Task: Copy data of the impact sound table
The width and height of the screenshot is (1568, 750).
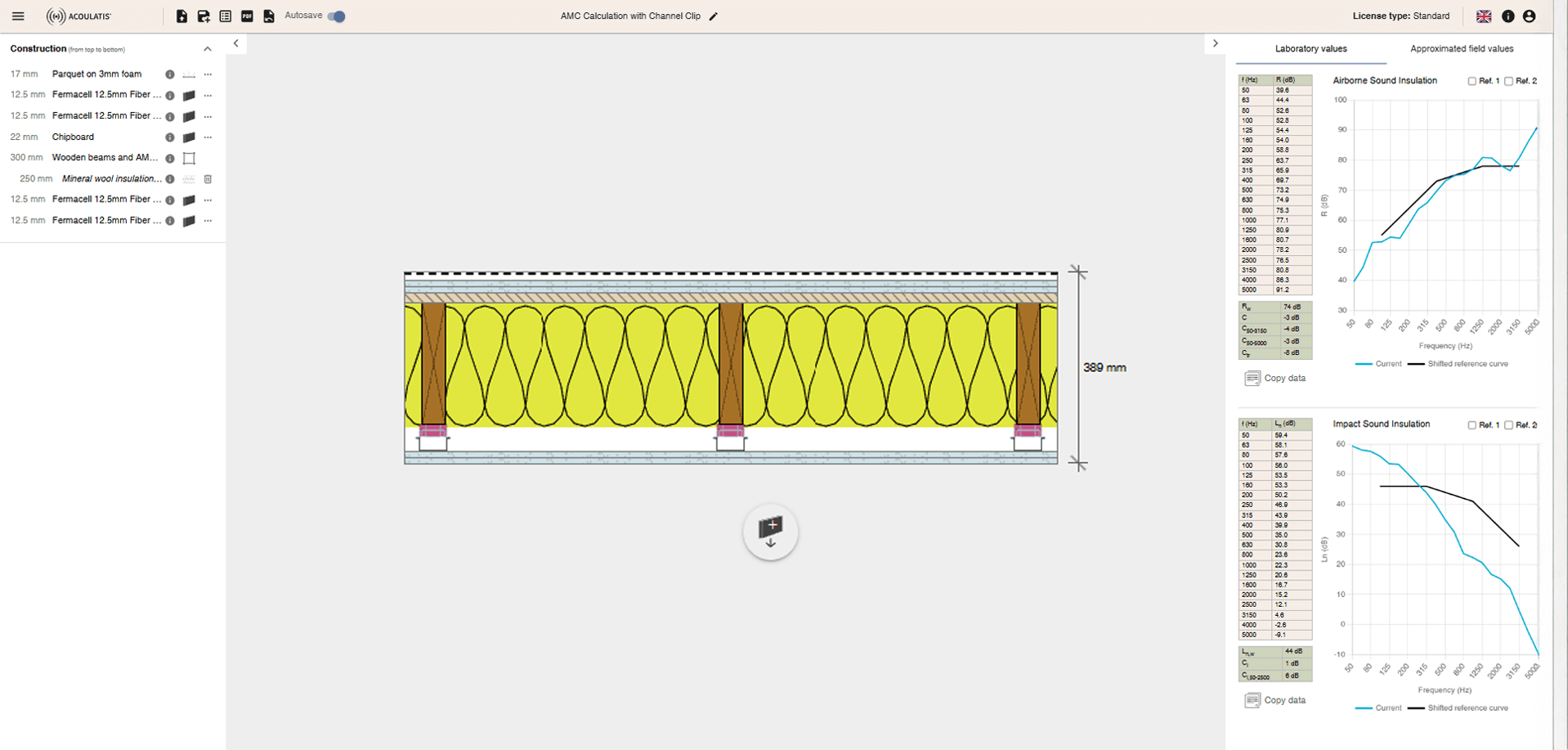Action: point(1275,700)
